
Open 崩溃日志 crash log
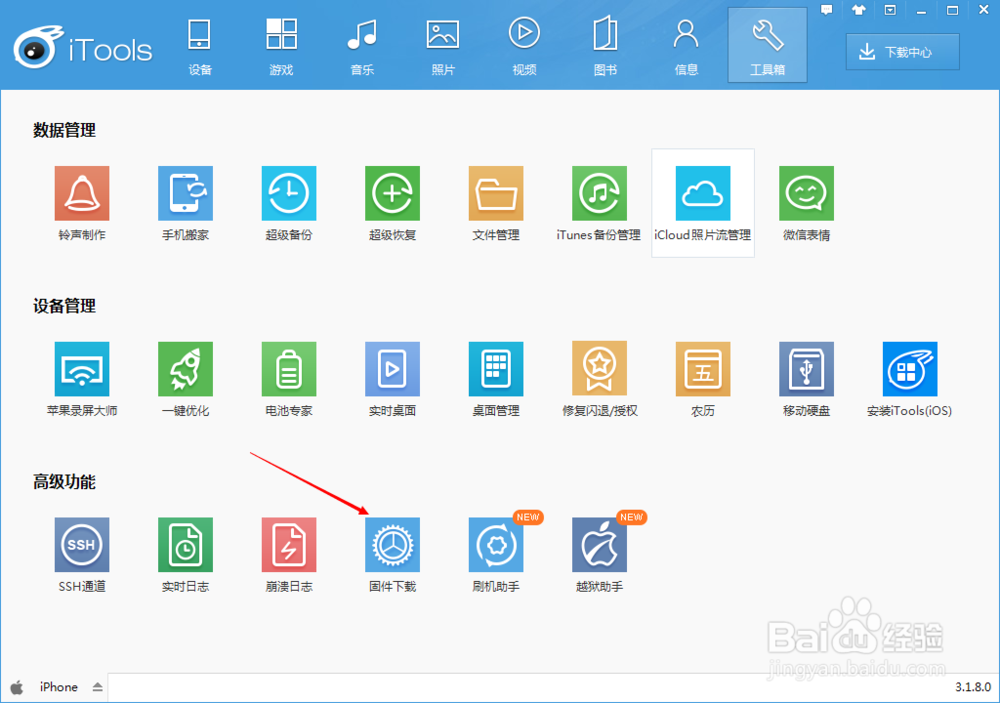[289, 545]
